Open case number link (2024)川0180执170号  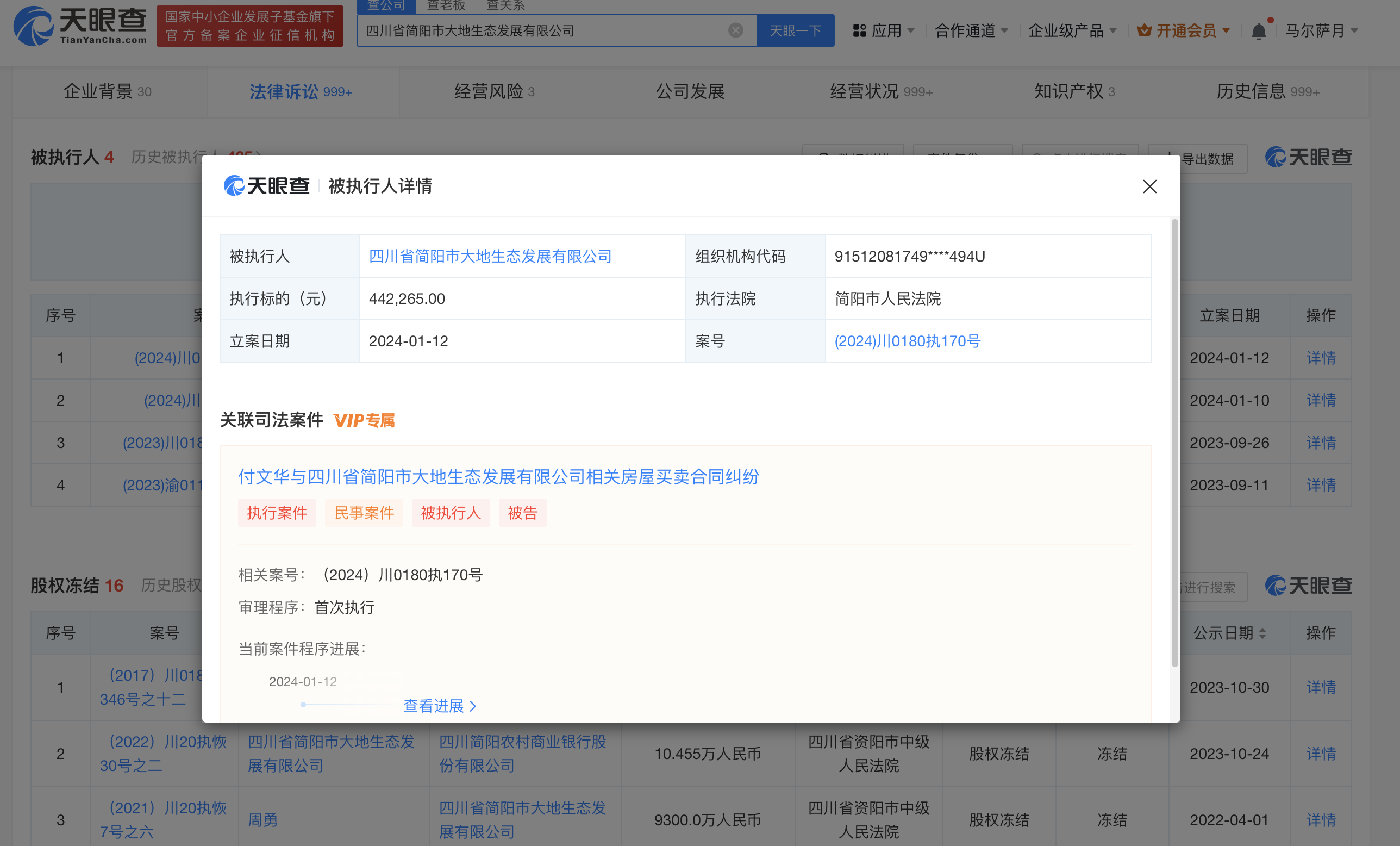(908, 341)
